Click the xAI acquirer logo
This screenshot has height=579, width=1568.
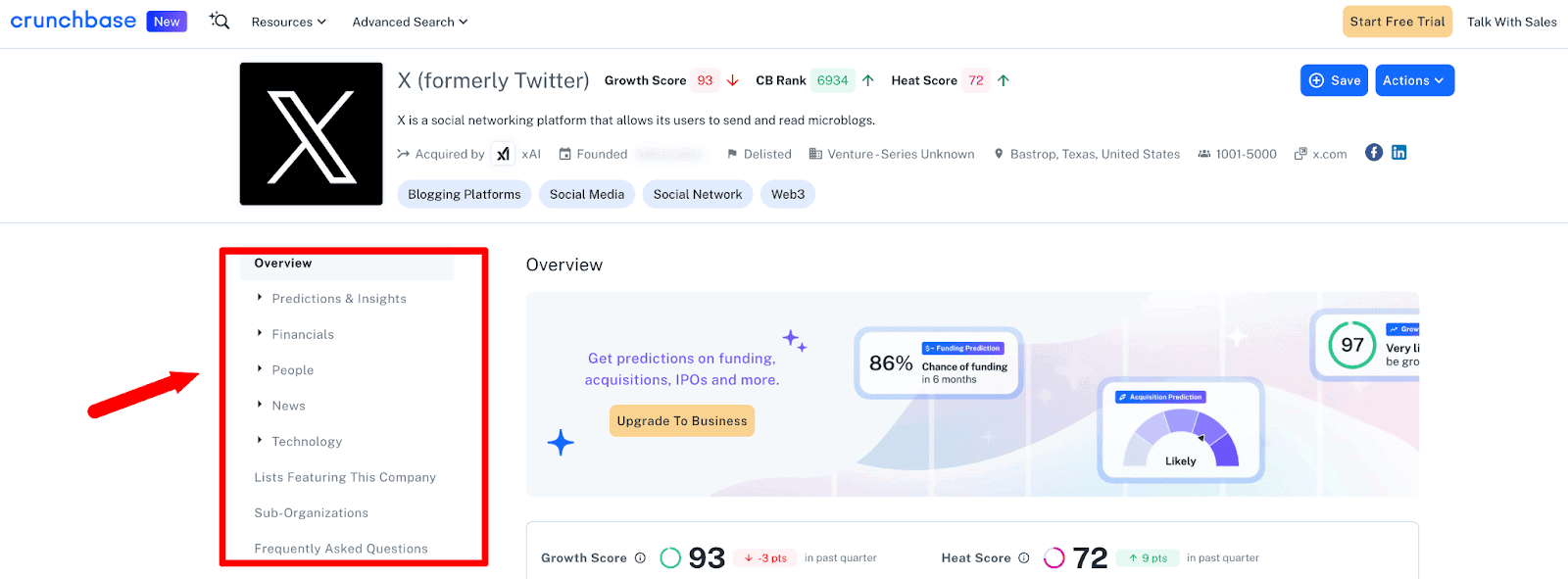pyautogui.click(x=503, y=154)
